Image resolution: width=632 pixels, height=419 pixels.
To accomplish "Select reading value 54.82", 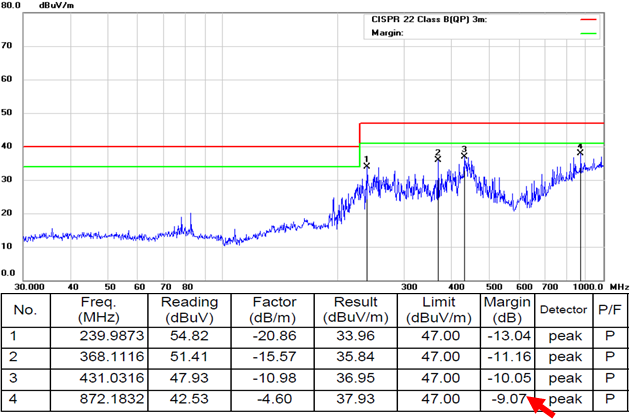I will point(189,336).
